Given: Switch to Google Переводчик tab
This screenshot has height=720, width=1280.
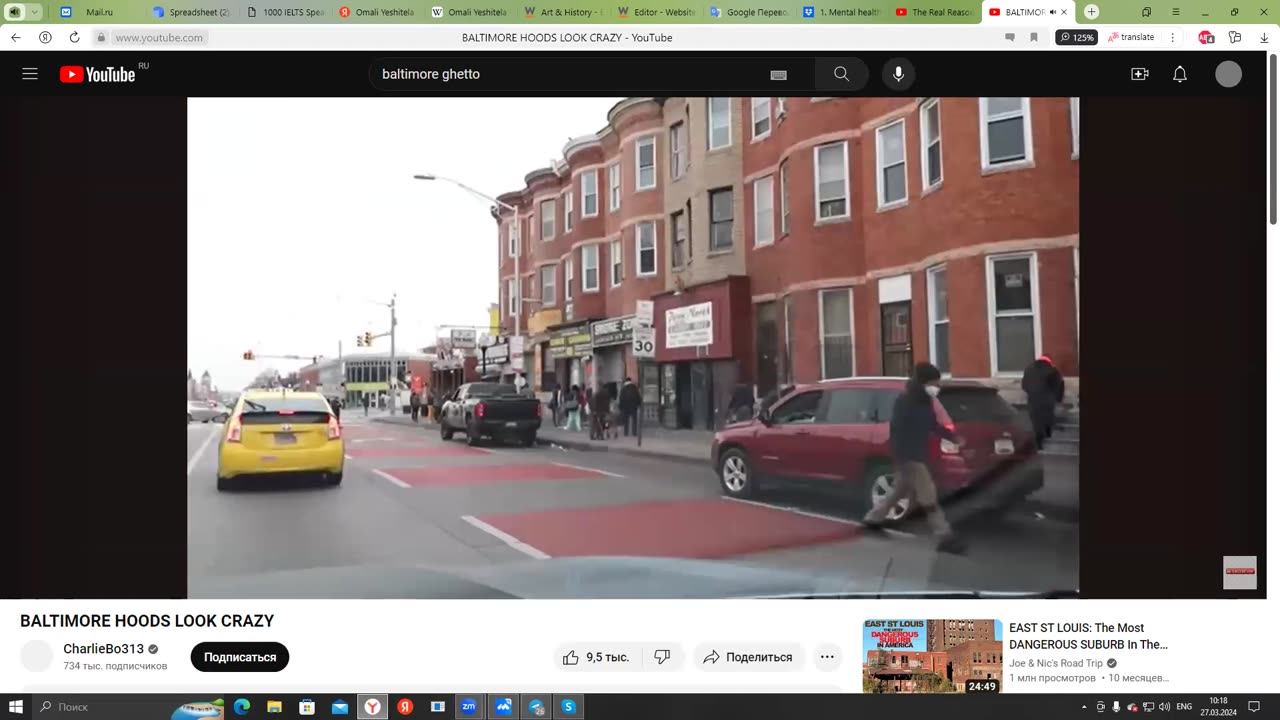Looking at the screenshot, I should click(x=749, y=12).
